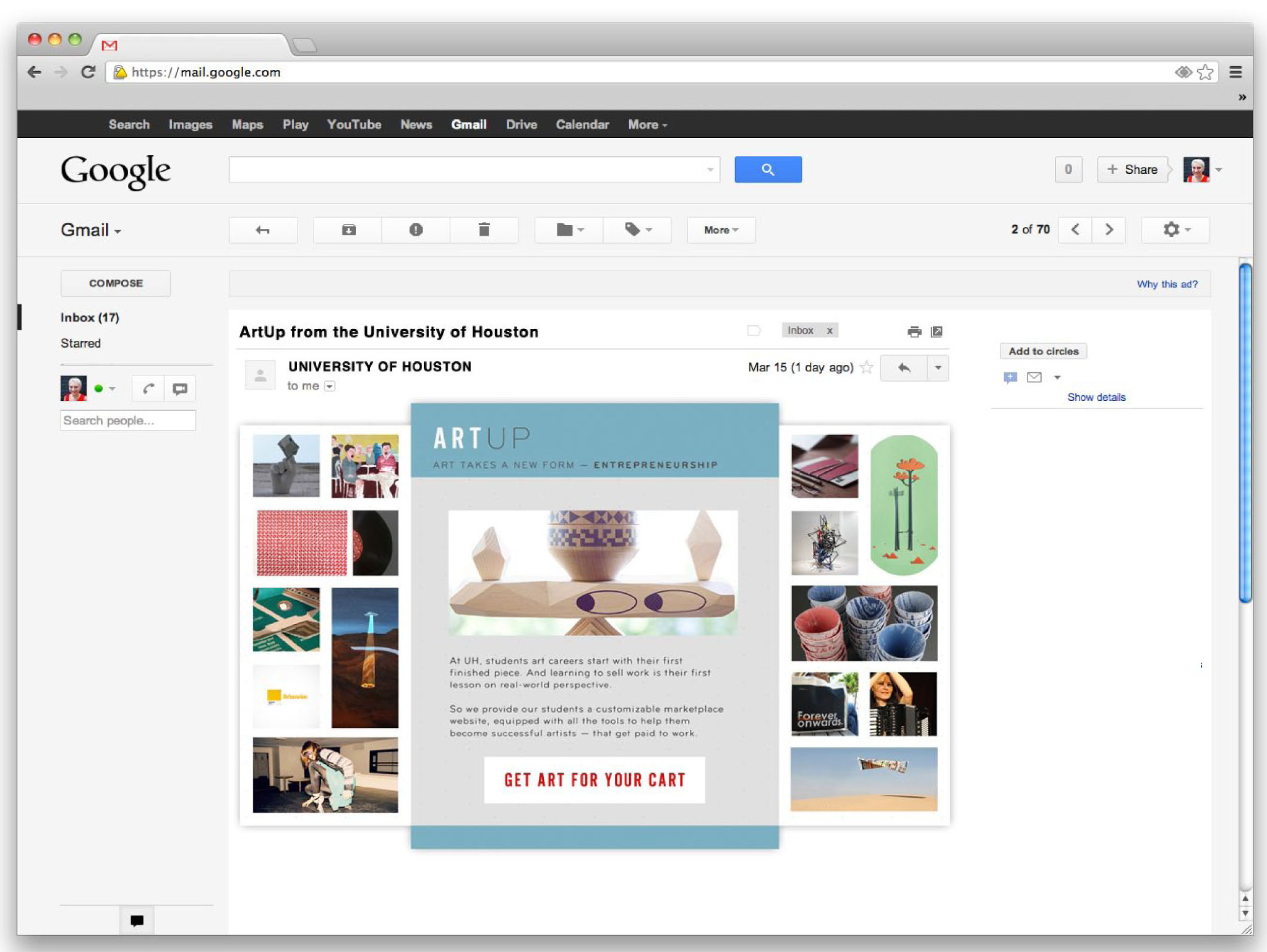
Task: Go back to inbox with the back arrow
Action: coord(263,230)
